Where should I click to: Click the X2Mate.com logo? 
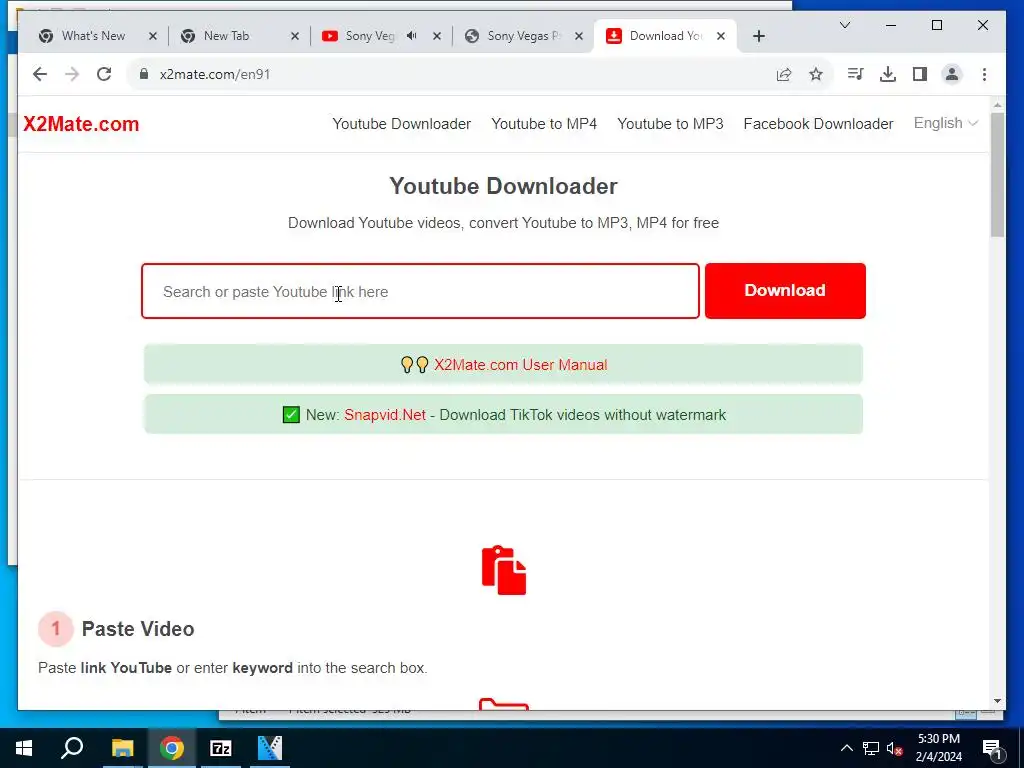tap(81, 124)
